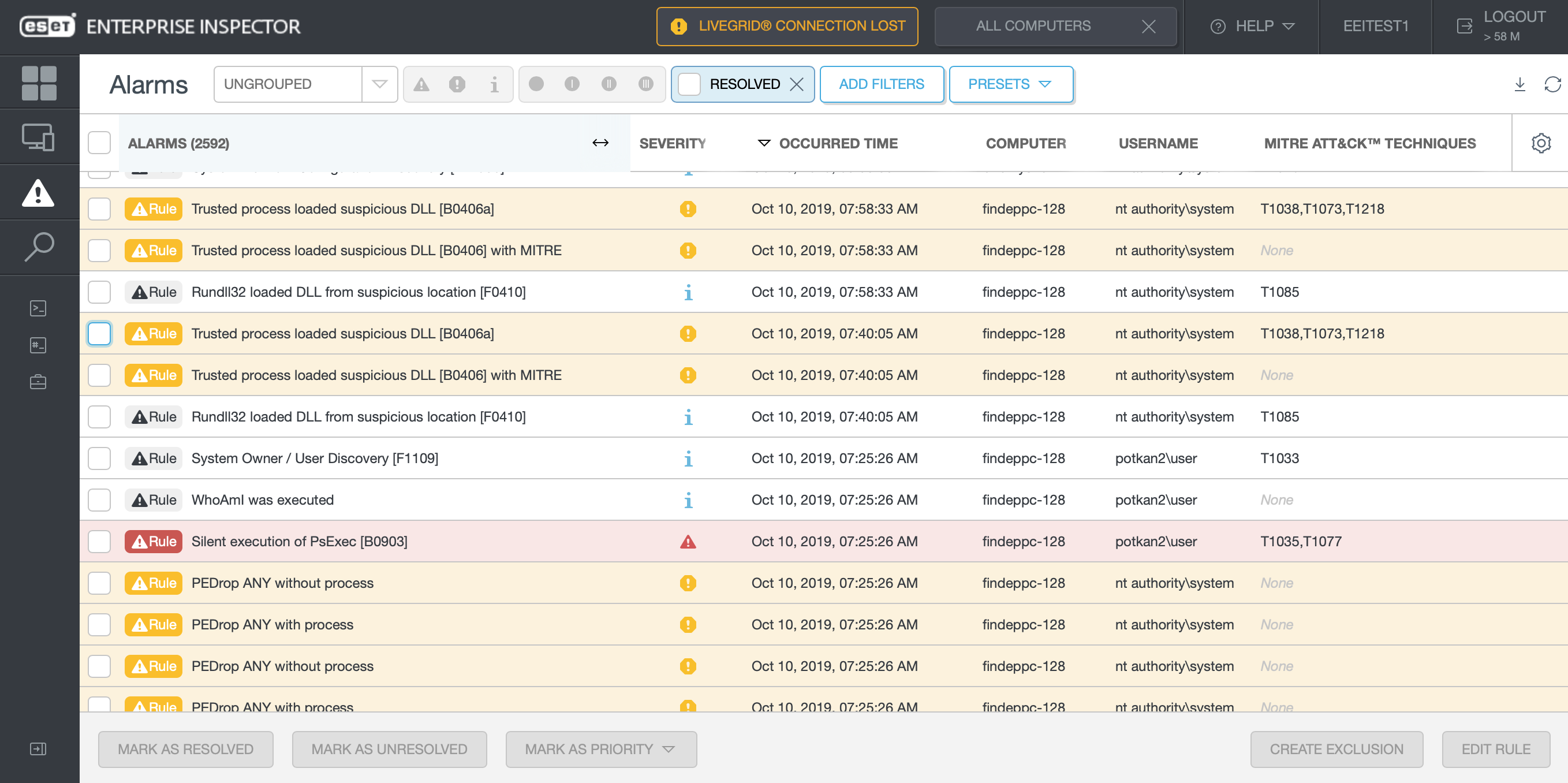Check the System Owner / User Discovery row
Screen dimensions: 1568x783
99,458
